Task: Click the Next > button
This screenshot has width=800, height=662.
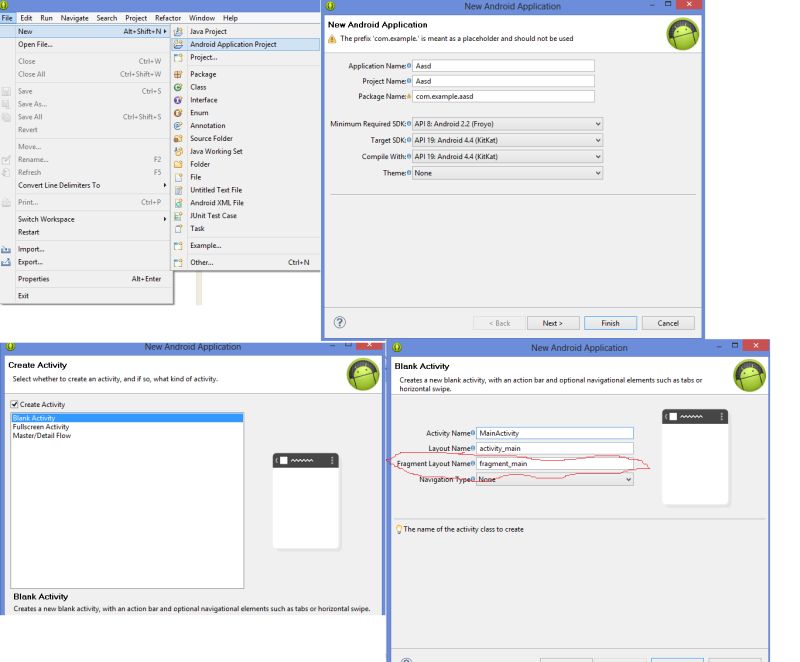Action: click(x=553, y=323)
